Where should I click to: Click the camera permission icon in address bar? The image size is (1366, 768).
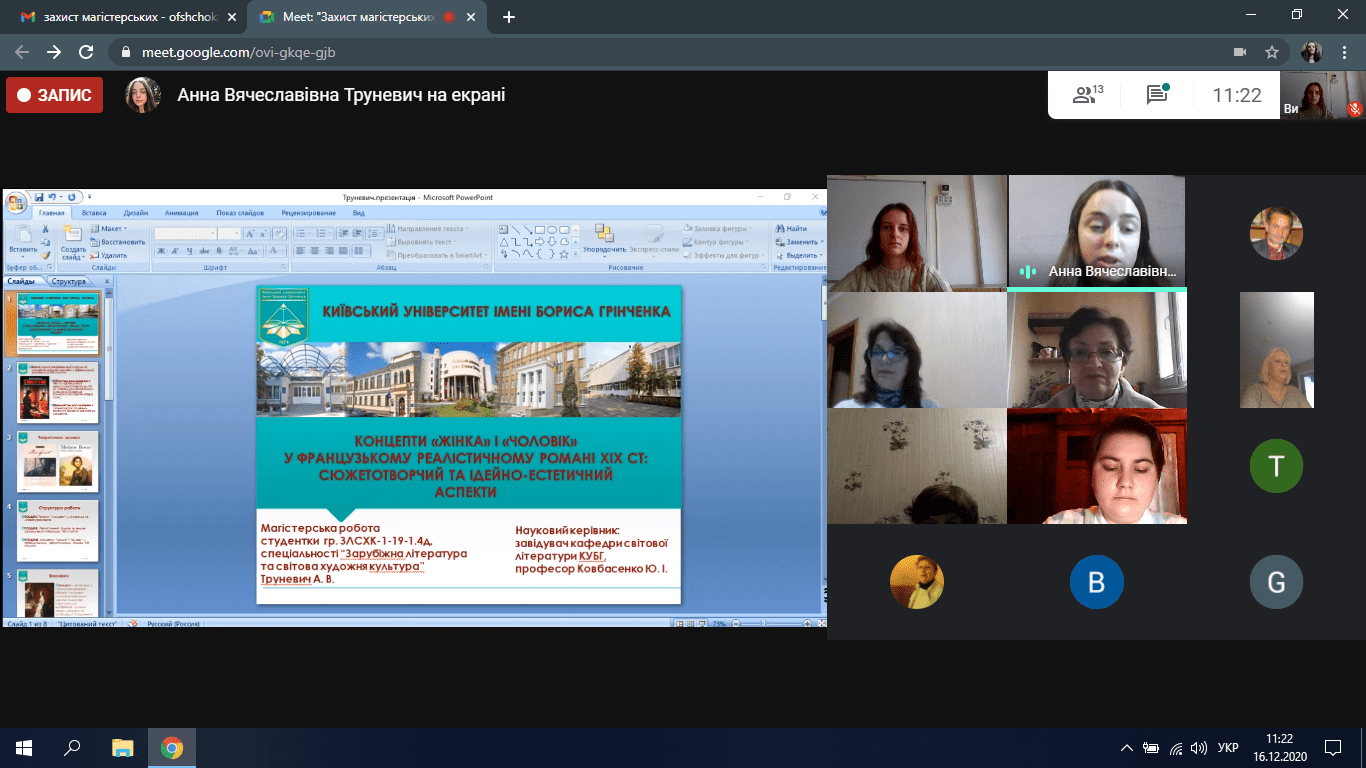click(x=1240, y=52)
